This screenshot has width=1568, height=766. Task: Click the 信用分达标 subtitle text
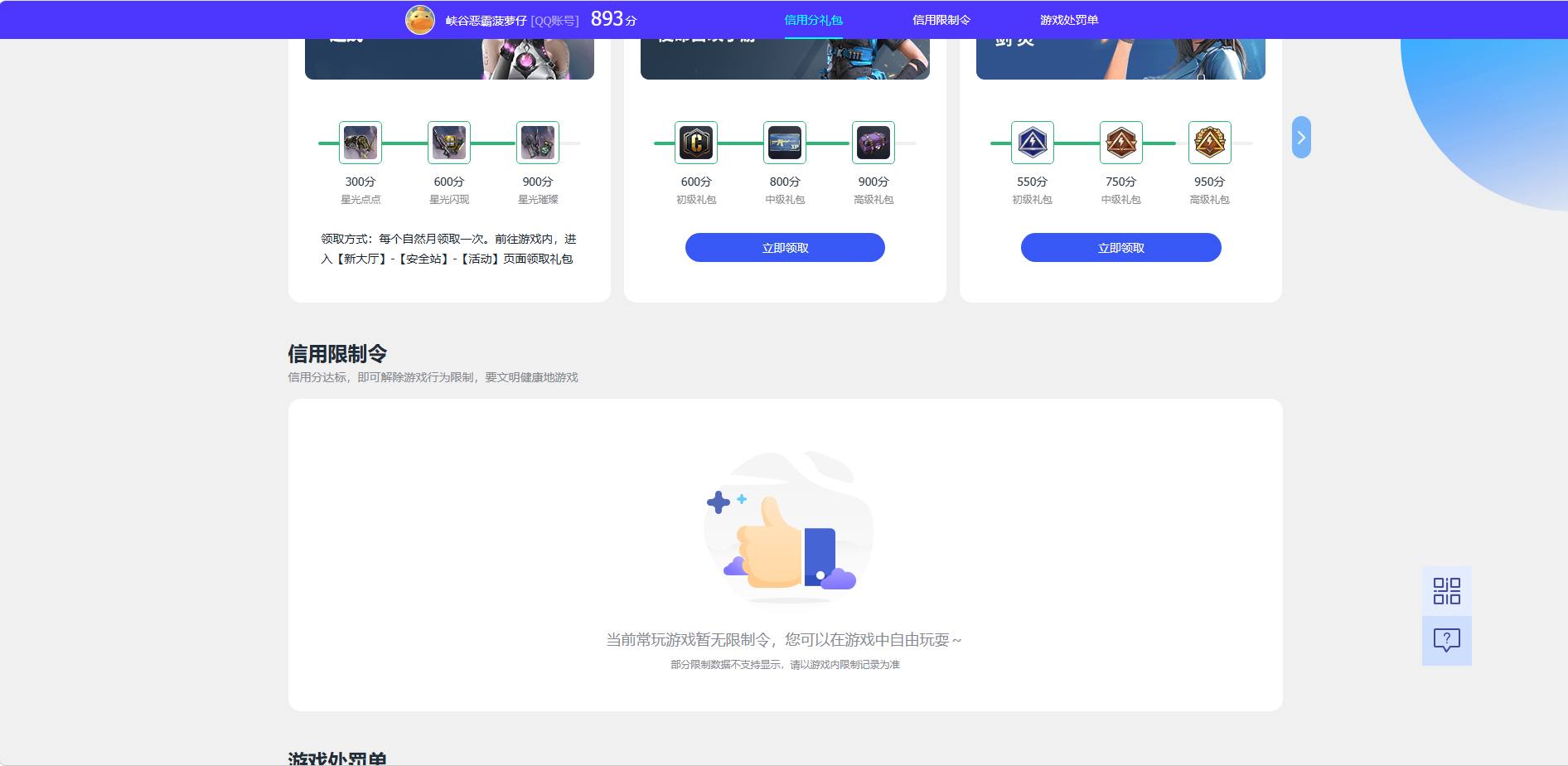(433, 377)
